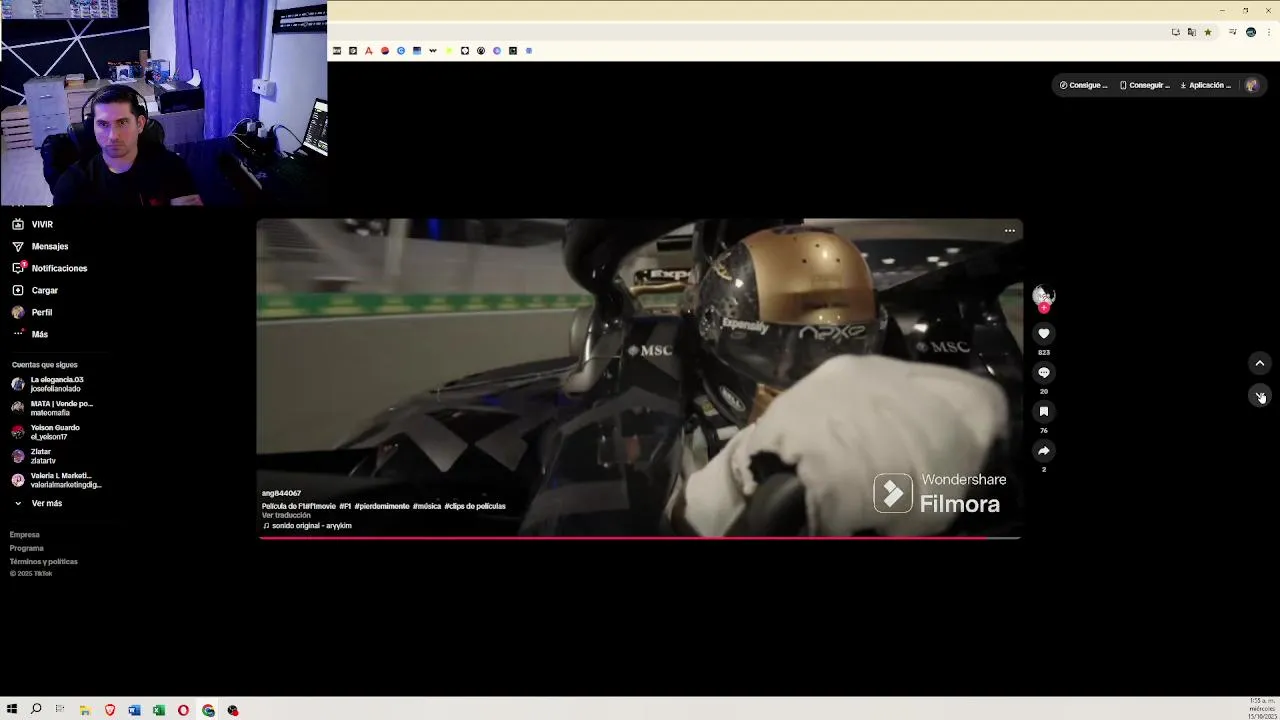Open Brave browser from the taskbar

[x=110, y=711]
